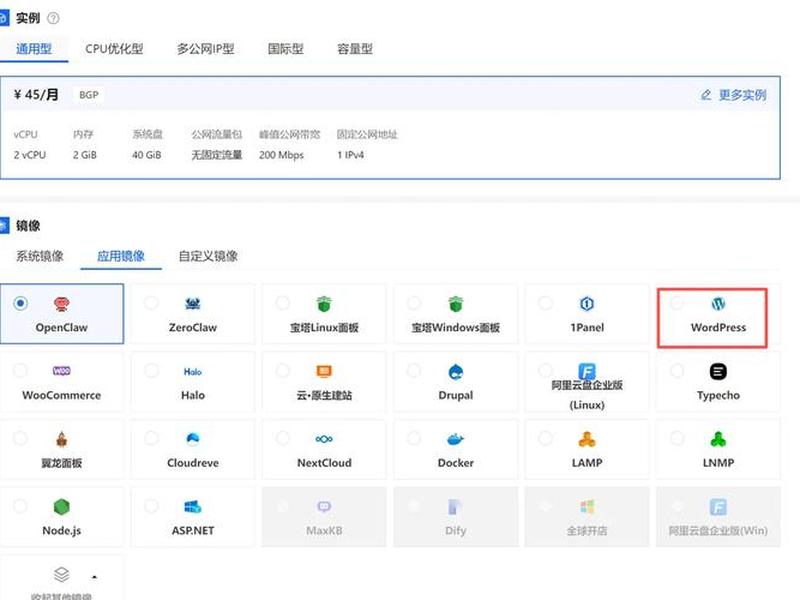Switch to the 通用型 instance tab
This screenshot has width=800, height=600.
click(34, 49)
